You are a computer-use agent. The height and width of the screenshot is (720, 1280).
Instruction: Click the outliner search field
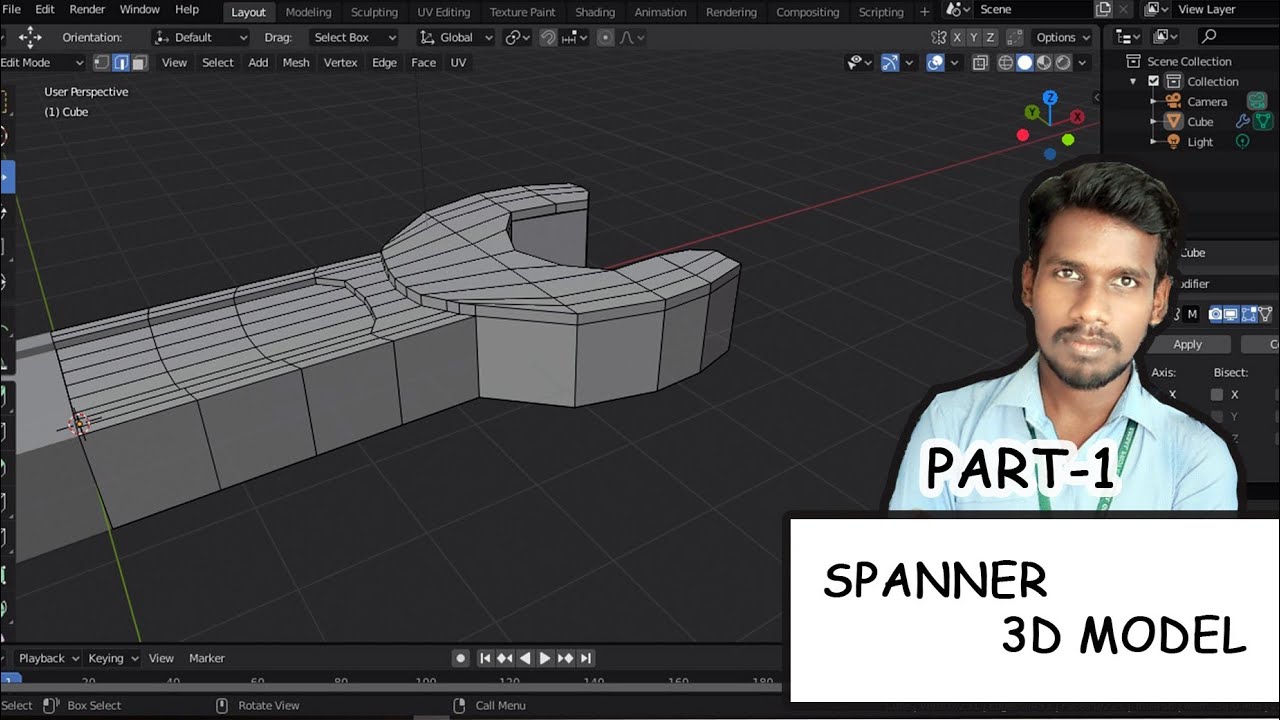point(1237,36)
